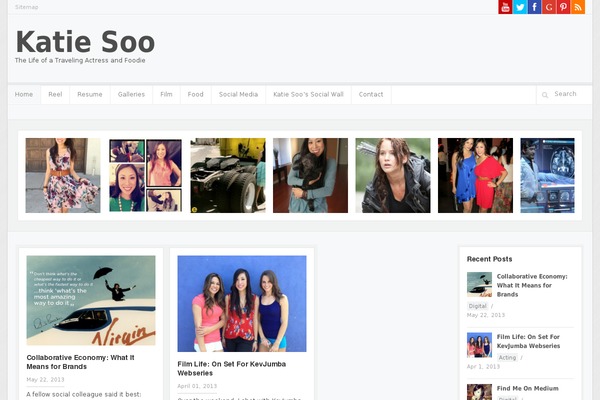Open Find Me On Medium thumbnail

(479, 392)
